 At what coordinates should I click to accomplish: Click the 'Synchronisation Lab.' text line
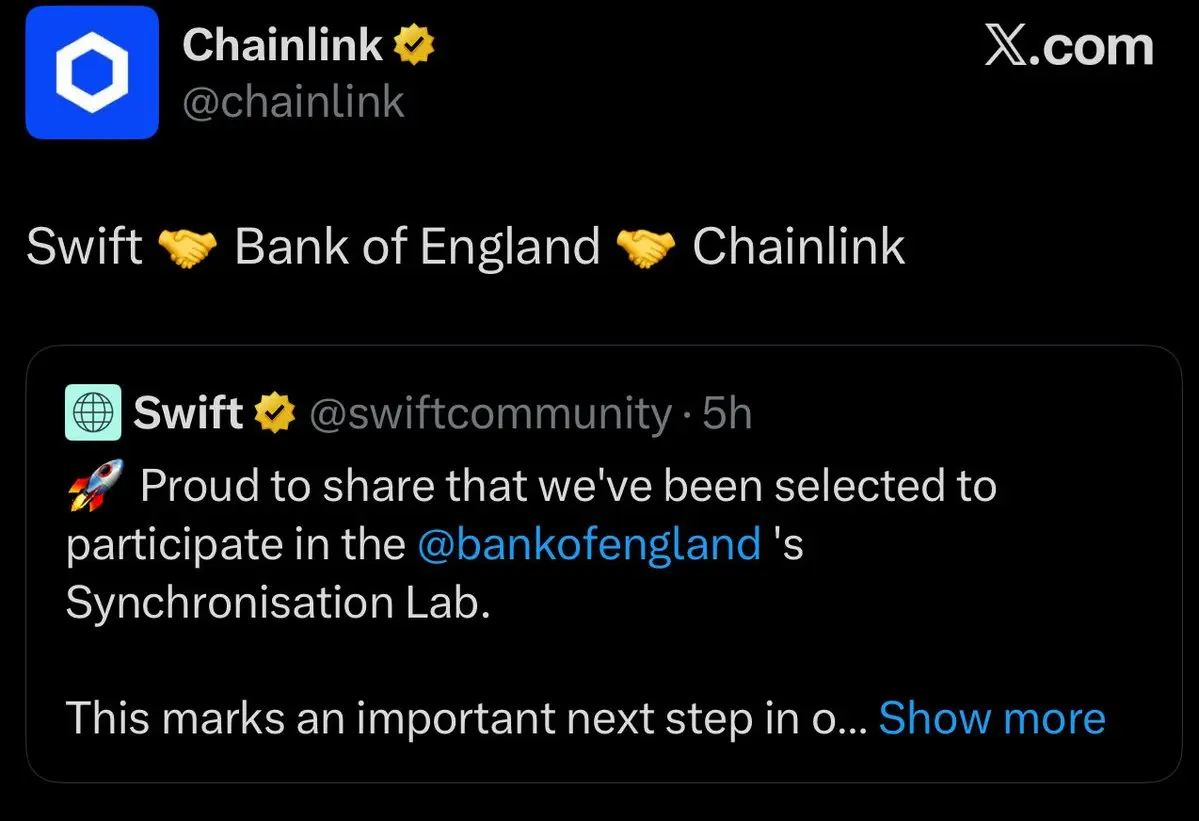(x=278, y=603)
